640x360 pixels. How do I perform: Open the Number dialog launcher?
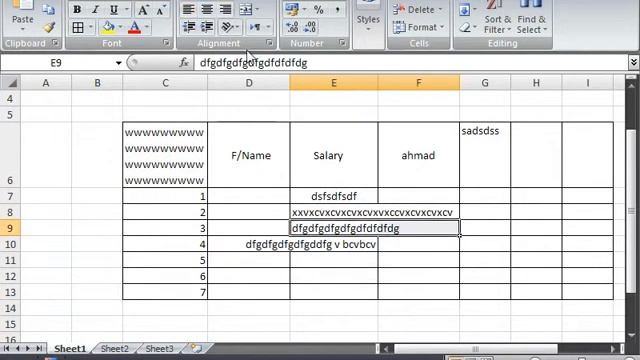coord(342,43)
